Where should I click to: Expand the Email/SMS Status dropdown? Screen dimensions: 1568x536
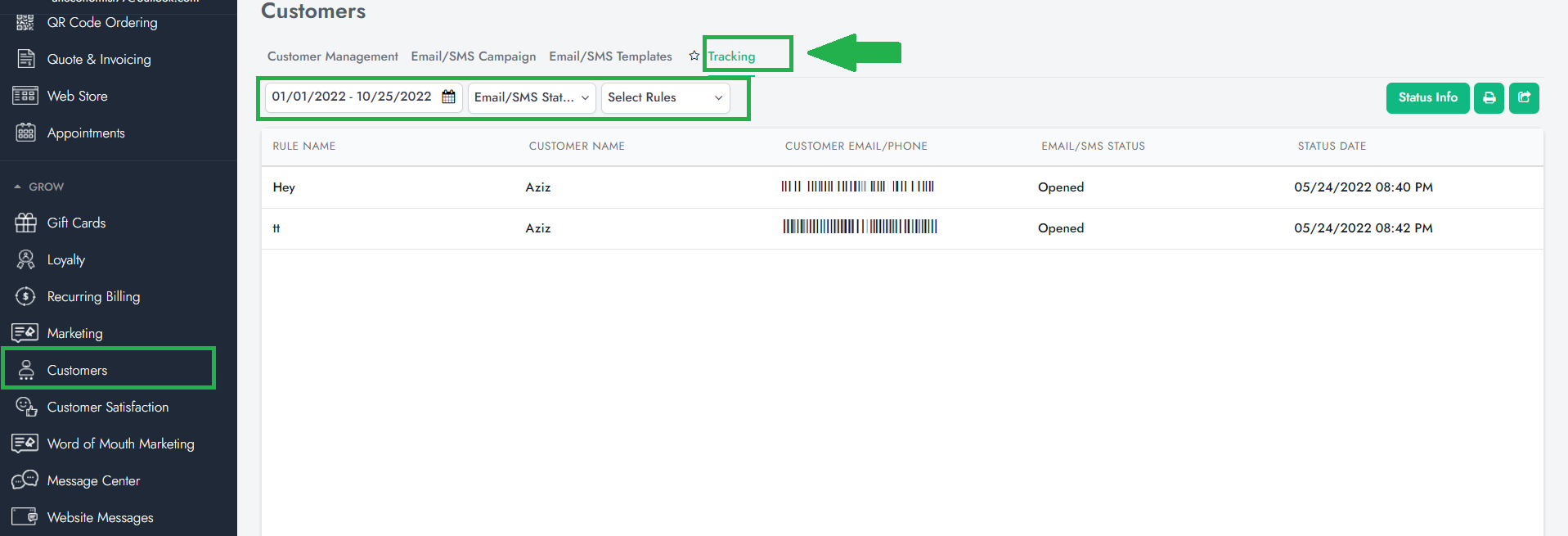pos(531,97)
